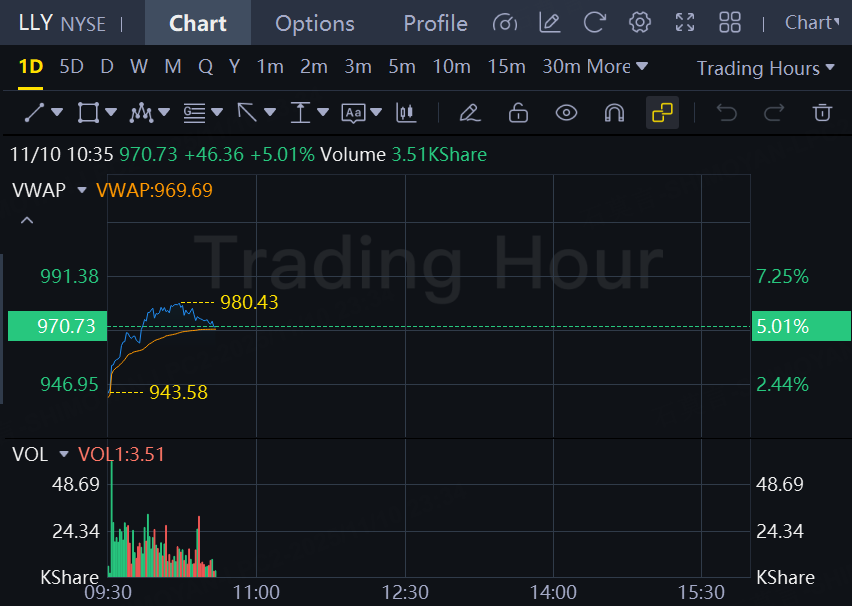Viewport: 852px width, 606px height.
Task: Switch to the Options tab
Action: (314, 23)
